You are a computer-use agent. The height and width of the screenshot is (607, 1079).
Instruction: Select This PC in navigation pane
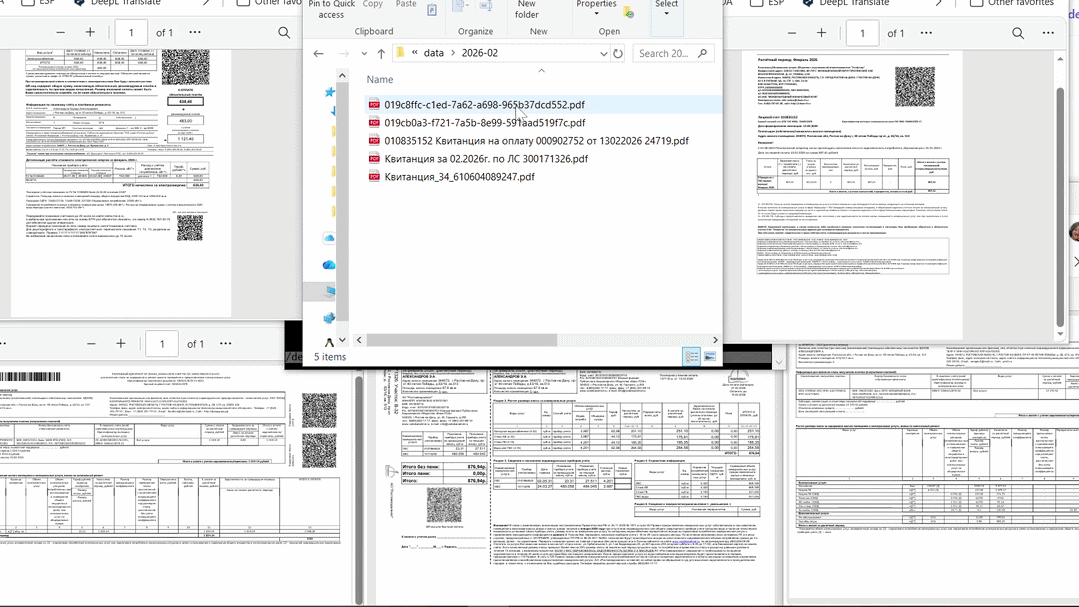click(x=330, y=291)
